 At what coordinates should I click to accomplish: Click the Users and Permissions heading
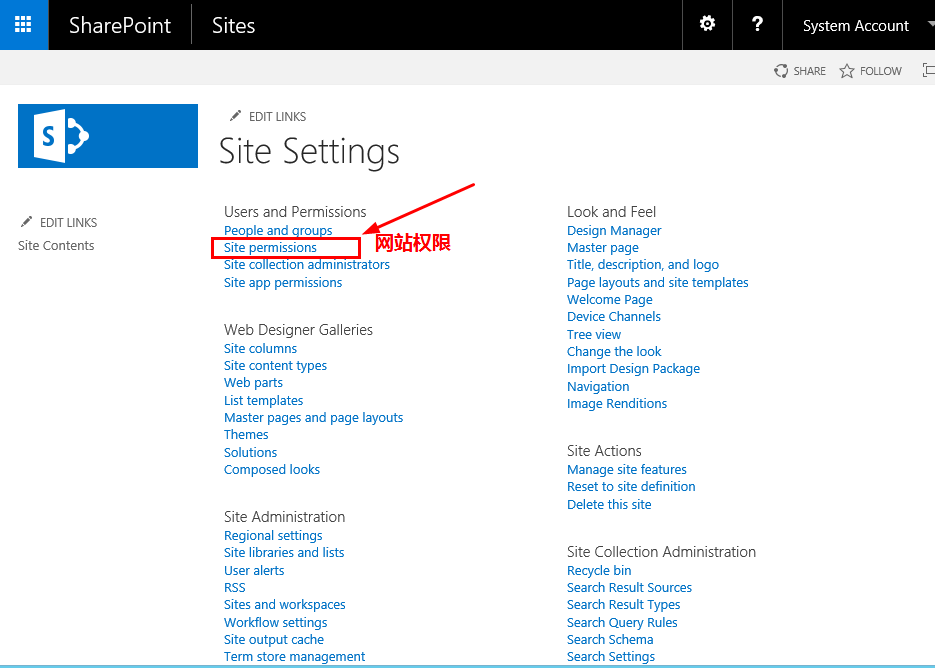coord(295,212)
